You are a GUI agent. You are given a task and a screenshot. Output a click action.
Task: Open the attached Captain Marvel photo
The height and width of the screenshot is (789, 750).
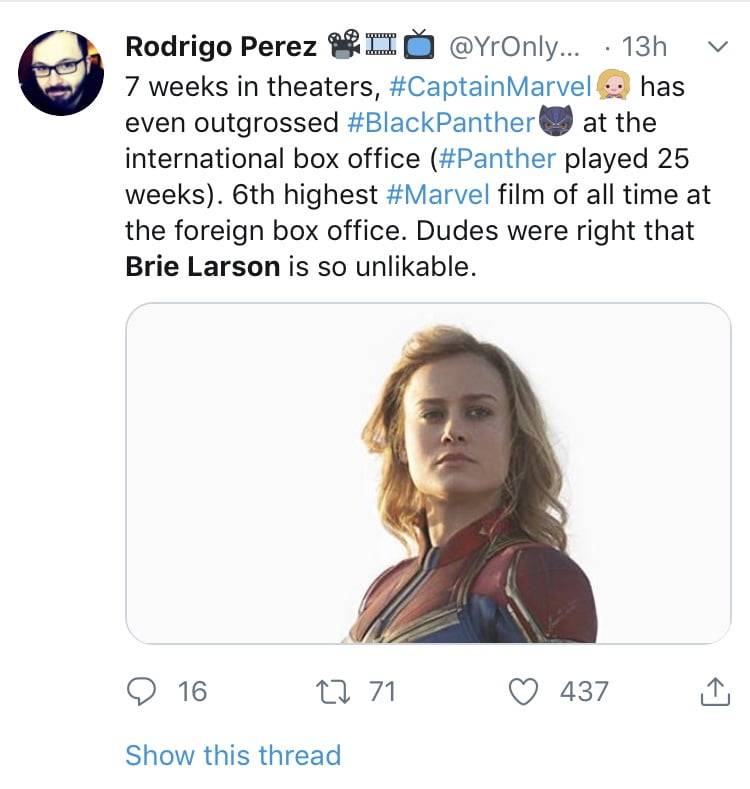click(428, 472)
